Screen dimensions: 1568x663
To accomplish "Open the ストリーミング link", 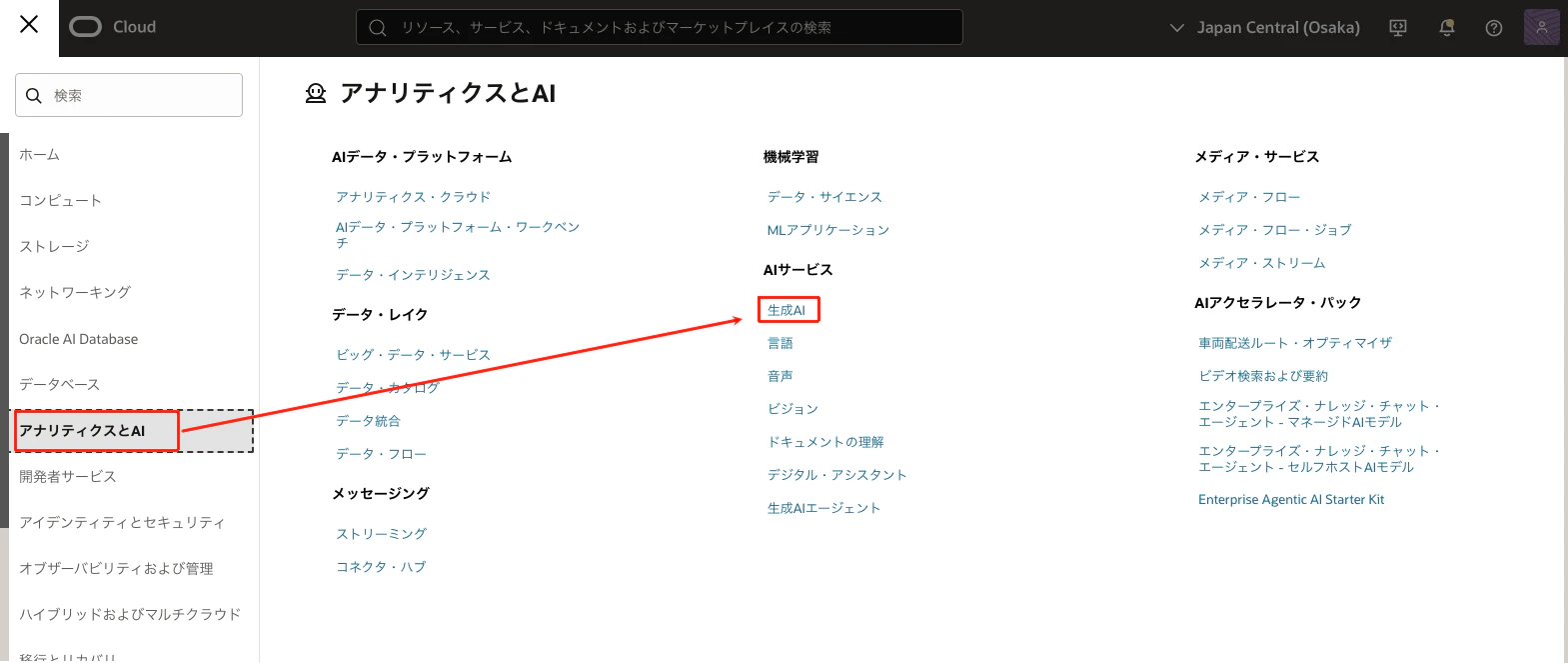I will click(x=381, y=534).
